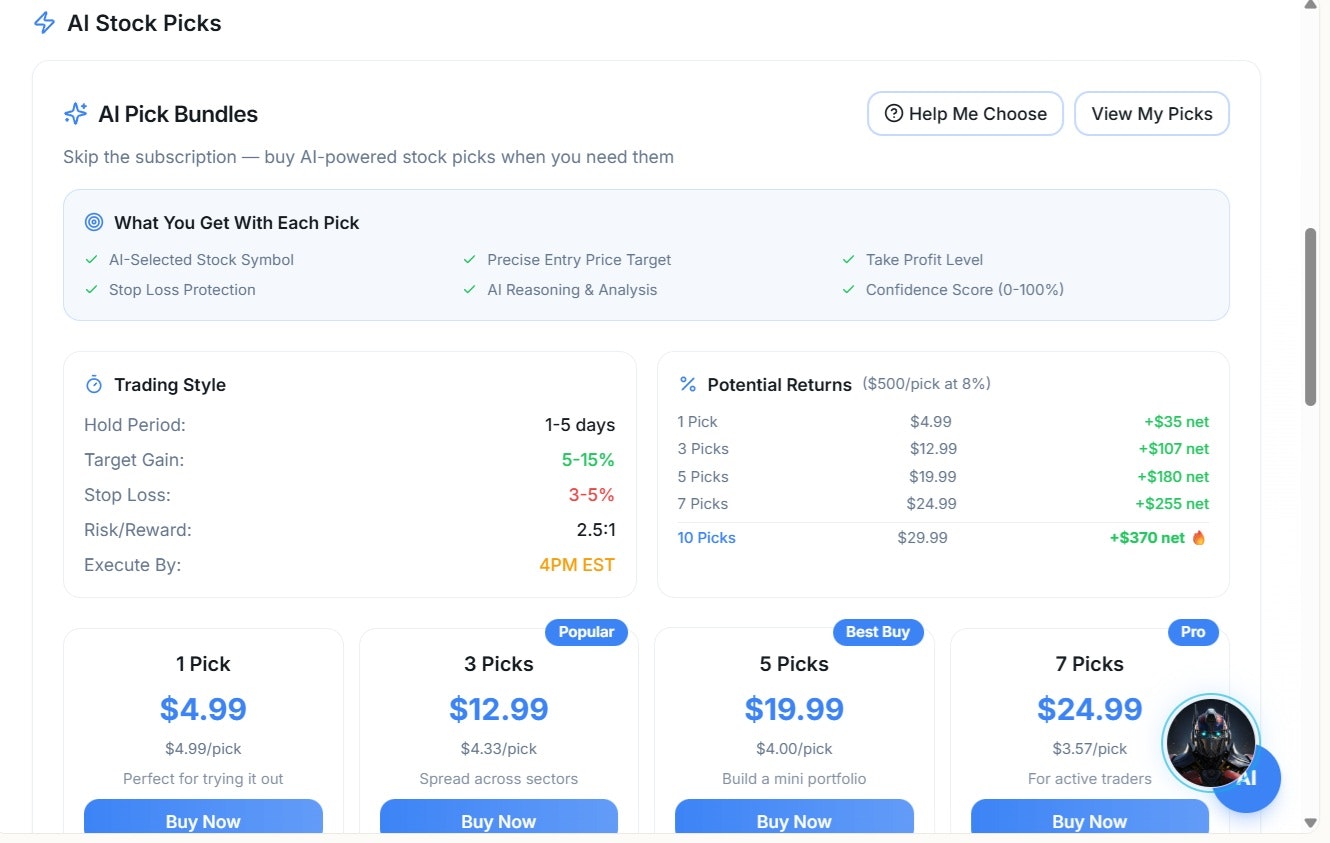The image size is (1330, 843).
Task: Click the question mark icon in Help Me Choose
Action: pos(894,114)
